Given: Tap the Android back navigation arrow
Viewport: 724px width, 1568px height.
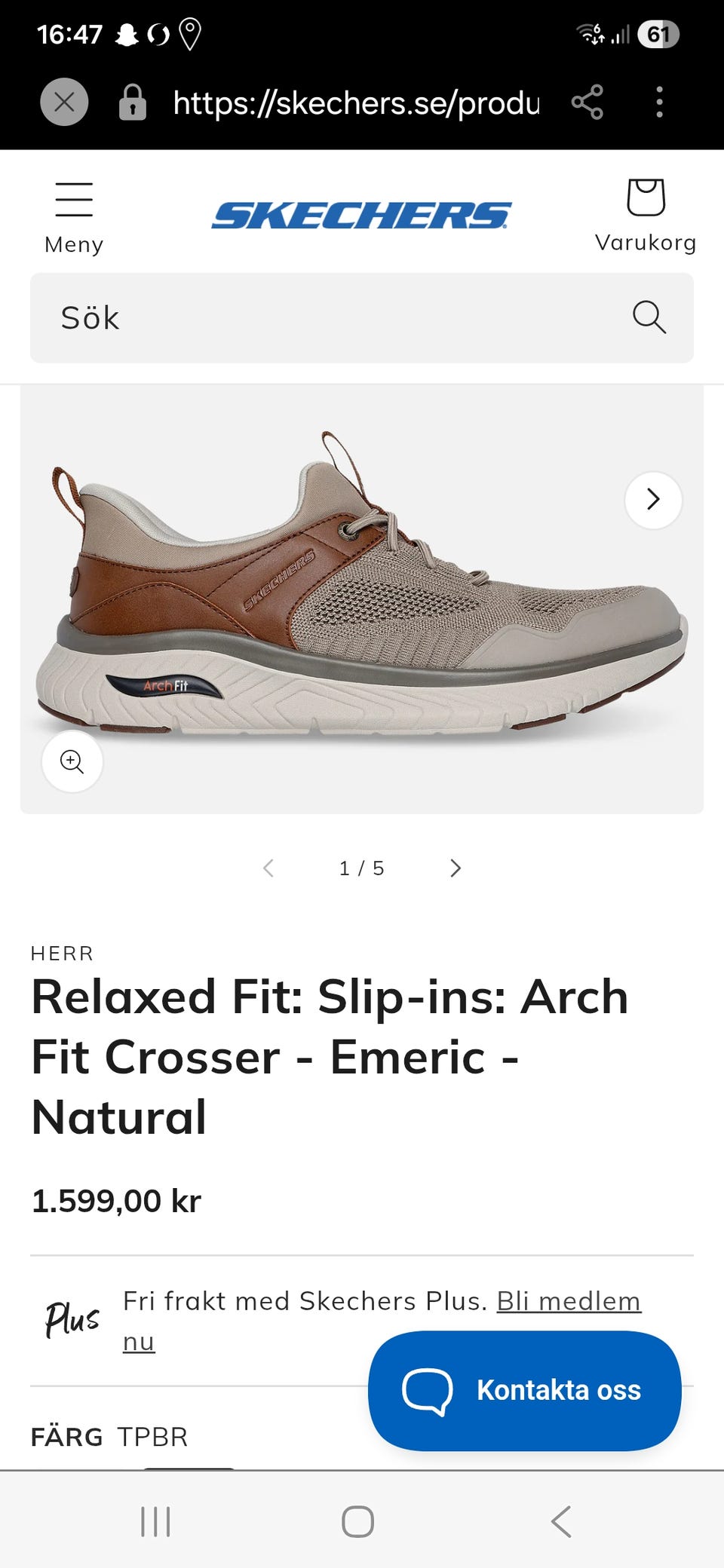Looking at the screenshot, I should pyautogui.click(x=561, y=1521).
